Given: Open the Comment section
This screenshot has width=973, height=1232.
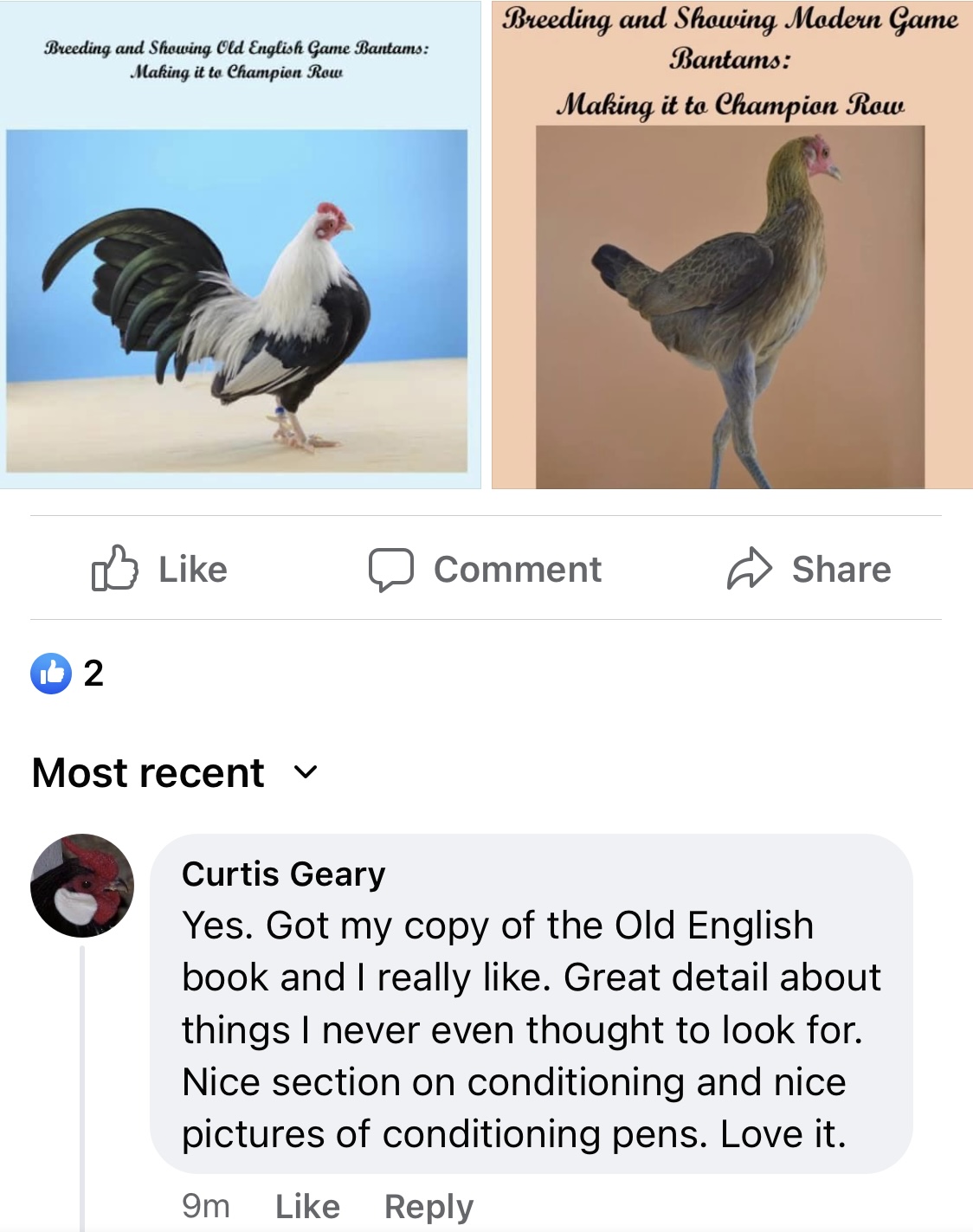Looking at the screenshot, I should pyautogui.click(x=517, y=569).
